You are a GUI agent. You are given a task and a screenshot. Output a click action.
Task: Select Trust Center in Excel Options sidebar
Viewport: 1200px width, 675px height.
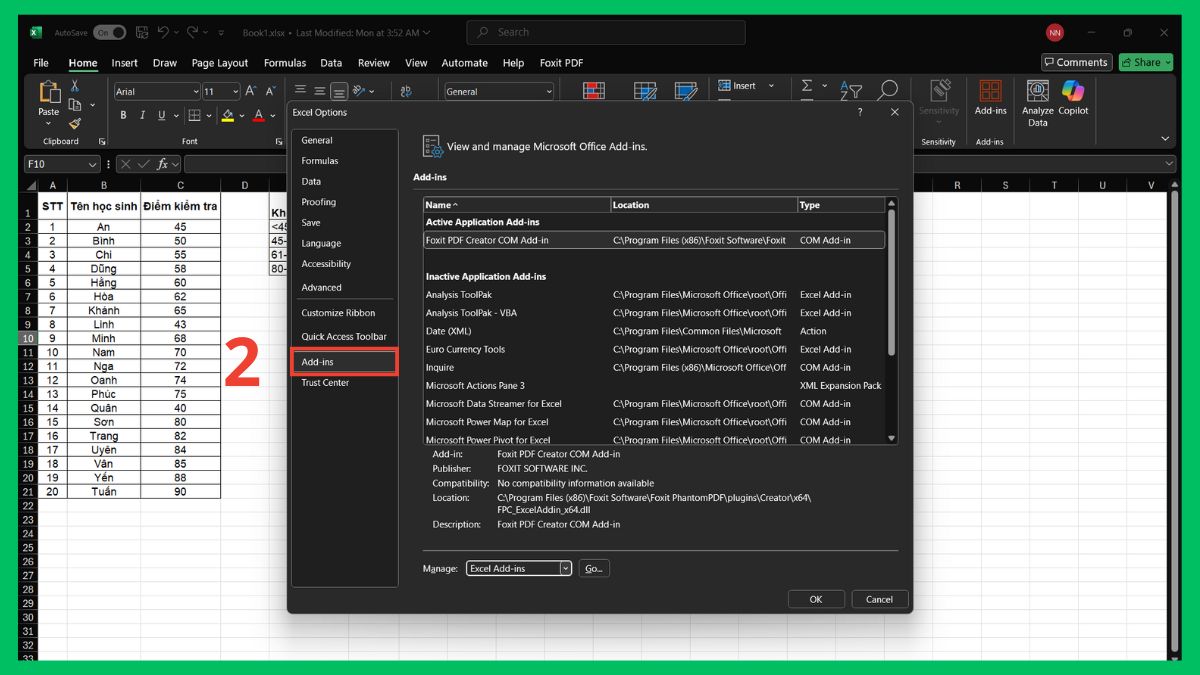(325, 383)
